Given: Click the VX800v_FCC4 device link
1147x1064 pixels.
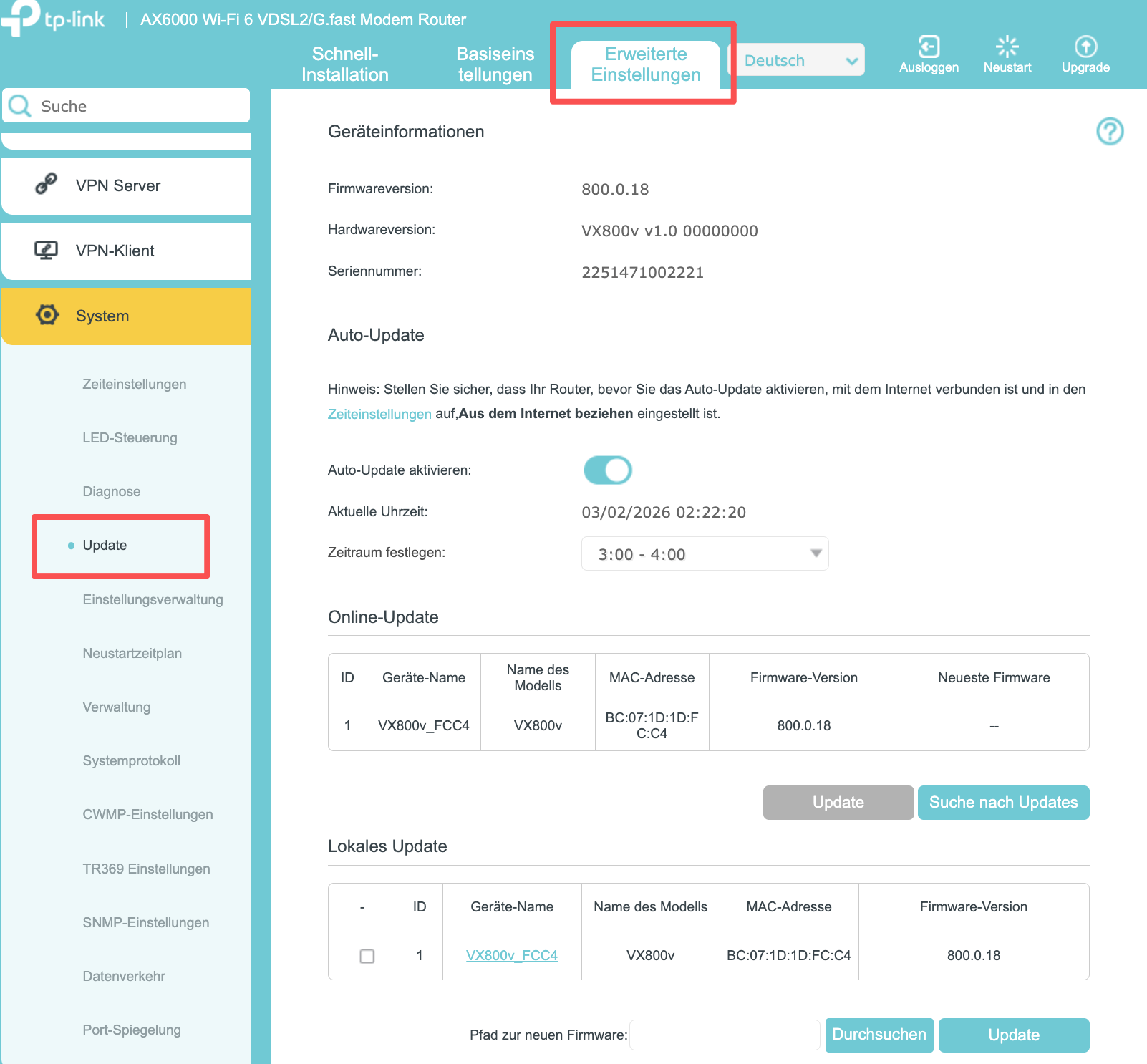Looking at the screenshot, I should pos(512,955).
